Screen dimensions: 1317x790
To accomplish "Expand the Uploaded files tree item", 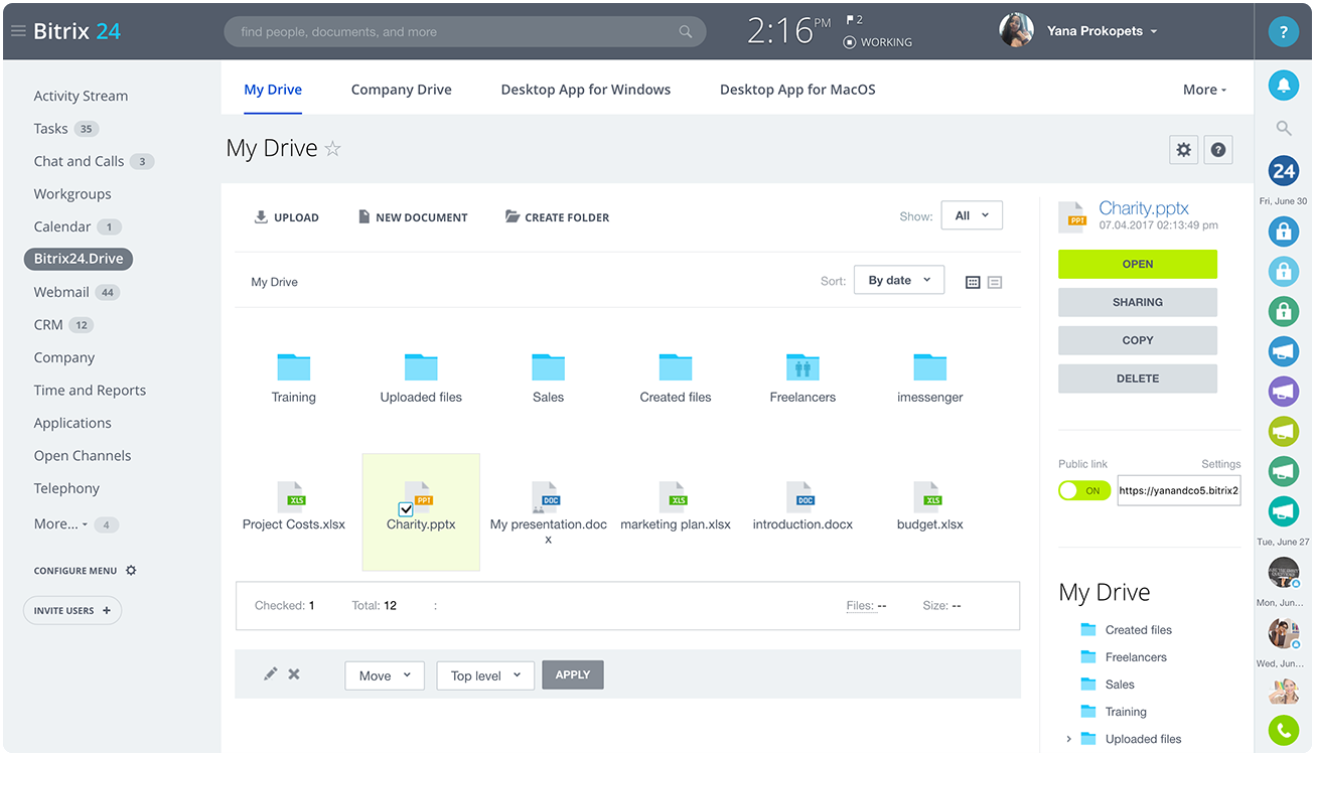I will (1067, 739).
